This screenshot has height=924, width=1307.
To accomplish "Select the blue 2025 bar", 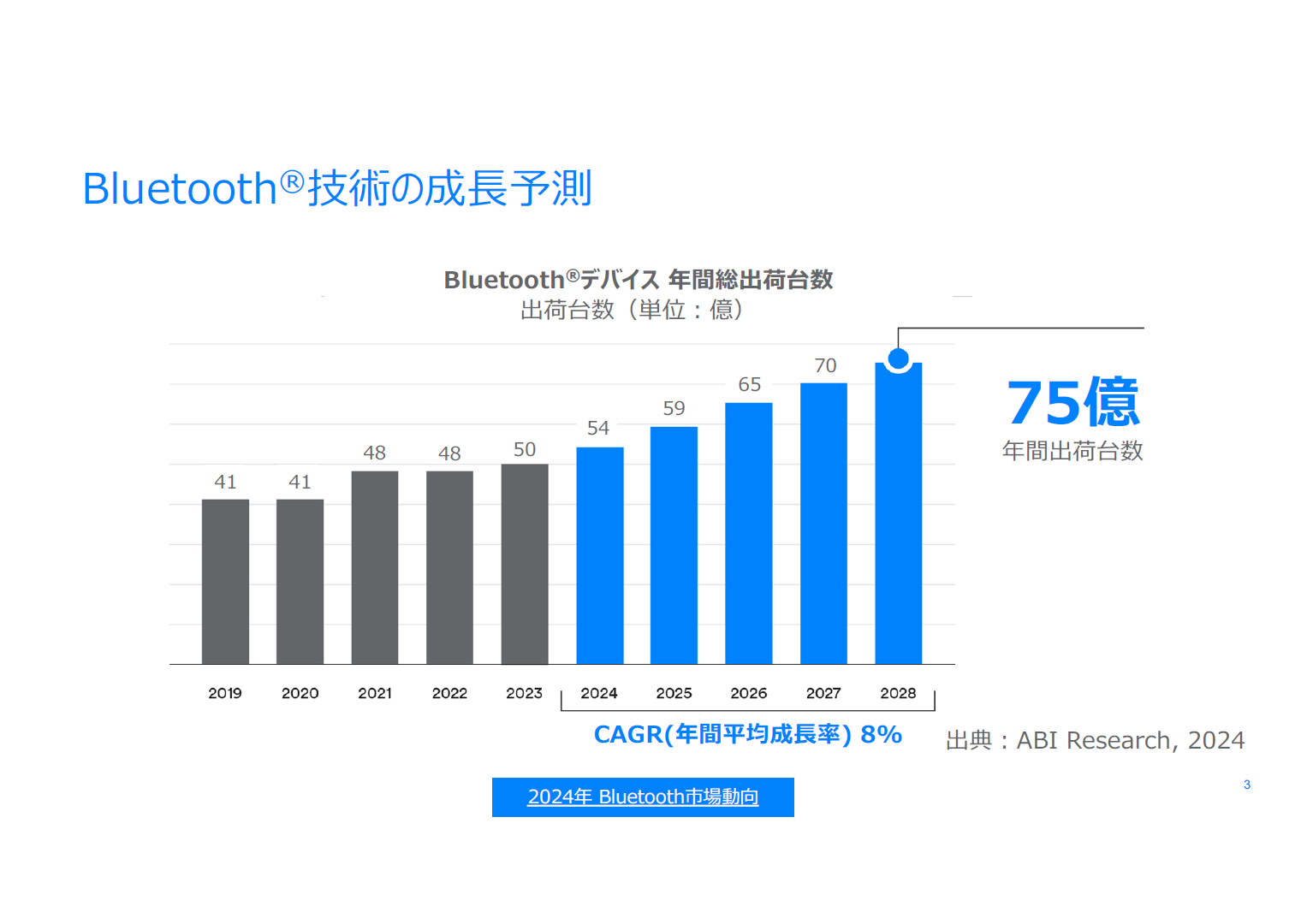I will 674,545.
